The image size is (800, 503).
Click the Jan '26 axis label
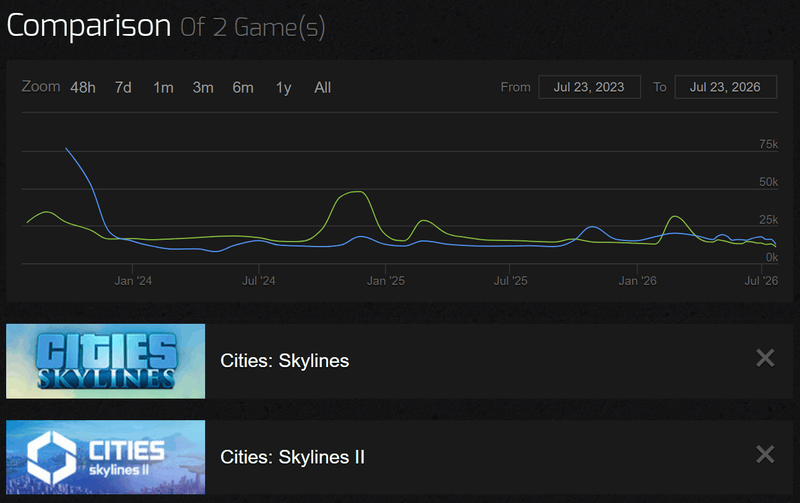point(637,281)
